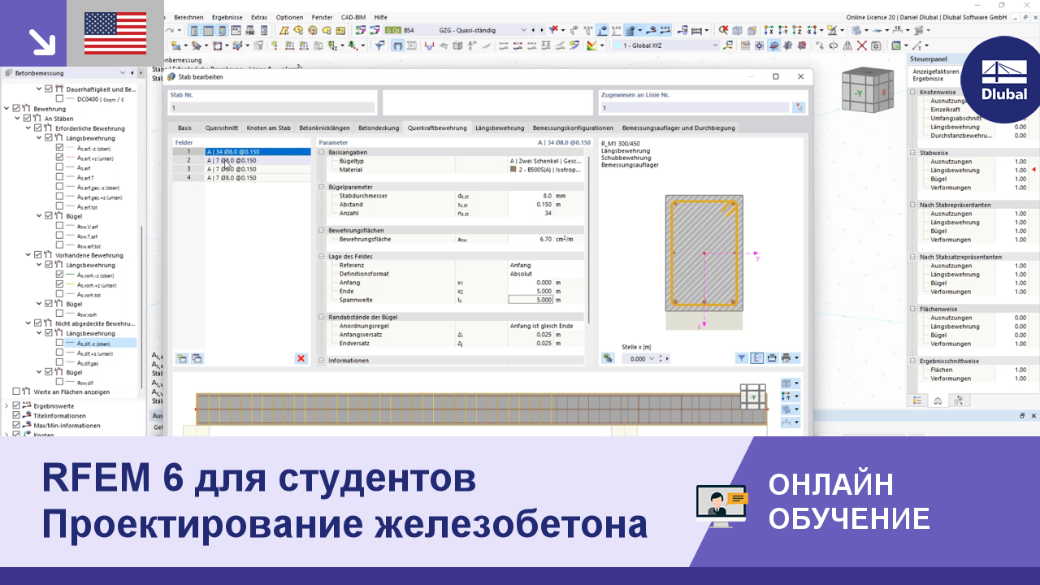Switch to the Längsbewehrung tab
This screenshot has height=585, width=1040.
499,128
